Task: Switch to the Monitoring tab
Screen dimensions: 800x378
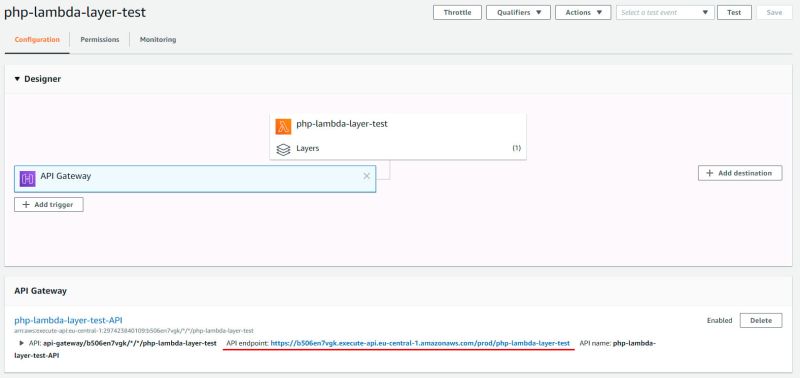Action: click(158, 39)
